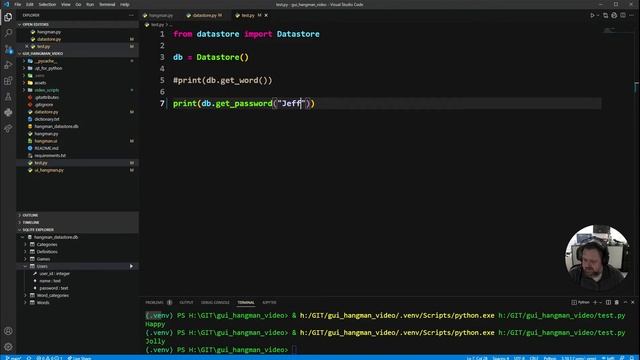Open the Help menu
The height and width of the screenshot is (360, 640).
coord(125,4)
